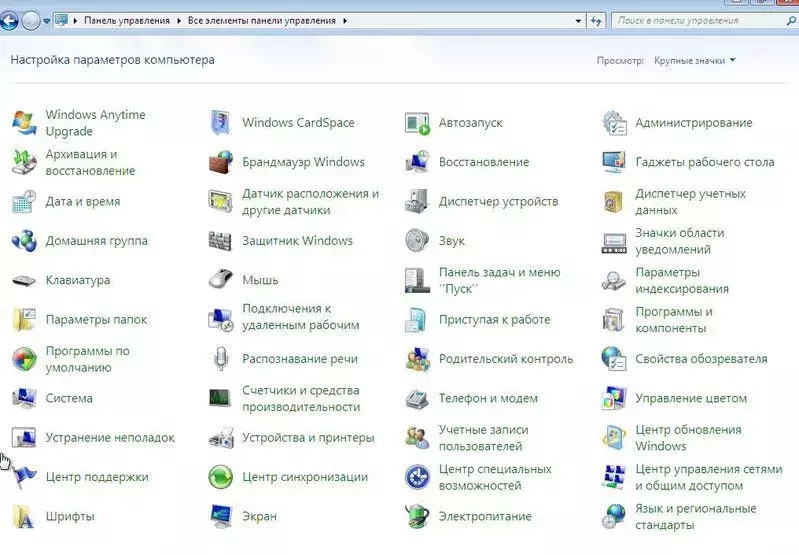Click the Панель управления breadcrumb
The image size is (799, 555).
(127, 21)
